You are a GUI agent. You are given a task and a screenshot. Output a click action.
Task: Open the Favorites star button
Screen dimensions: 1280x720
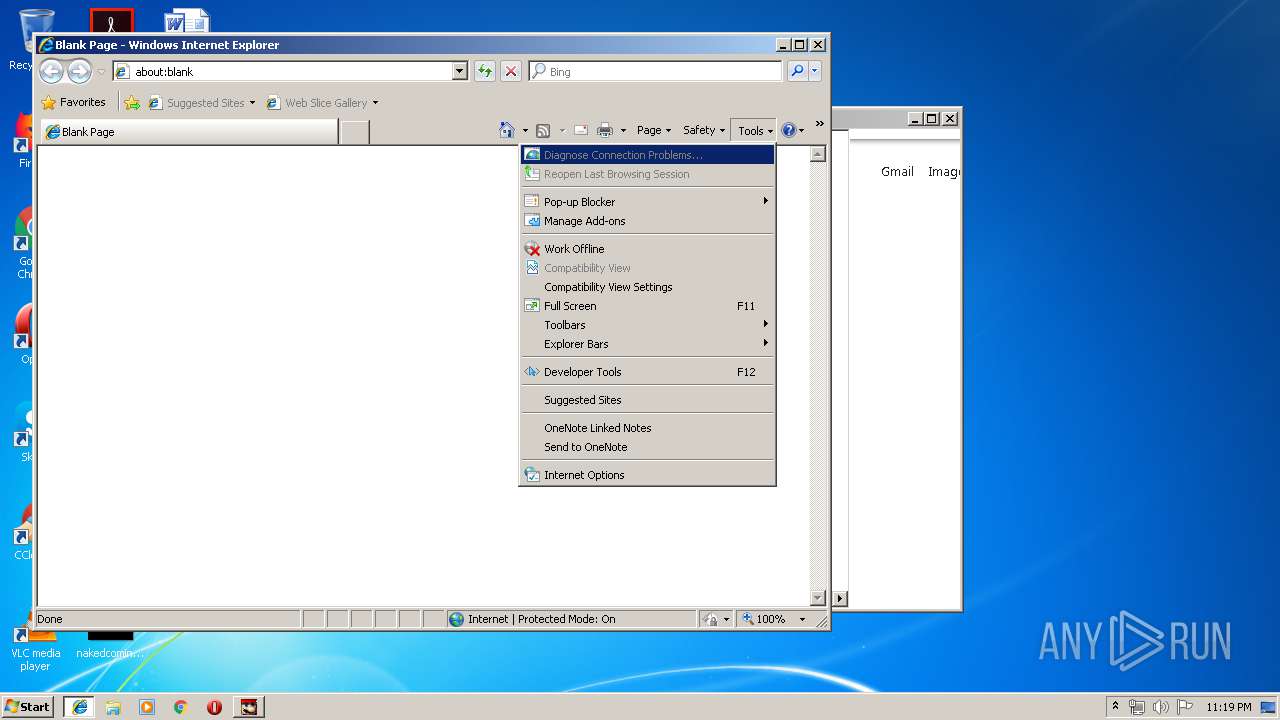tap(74, 102)
